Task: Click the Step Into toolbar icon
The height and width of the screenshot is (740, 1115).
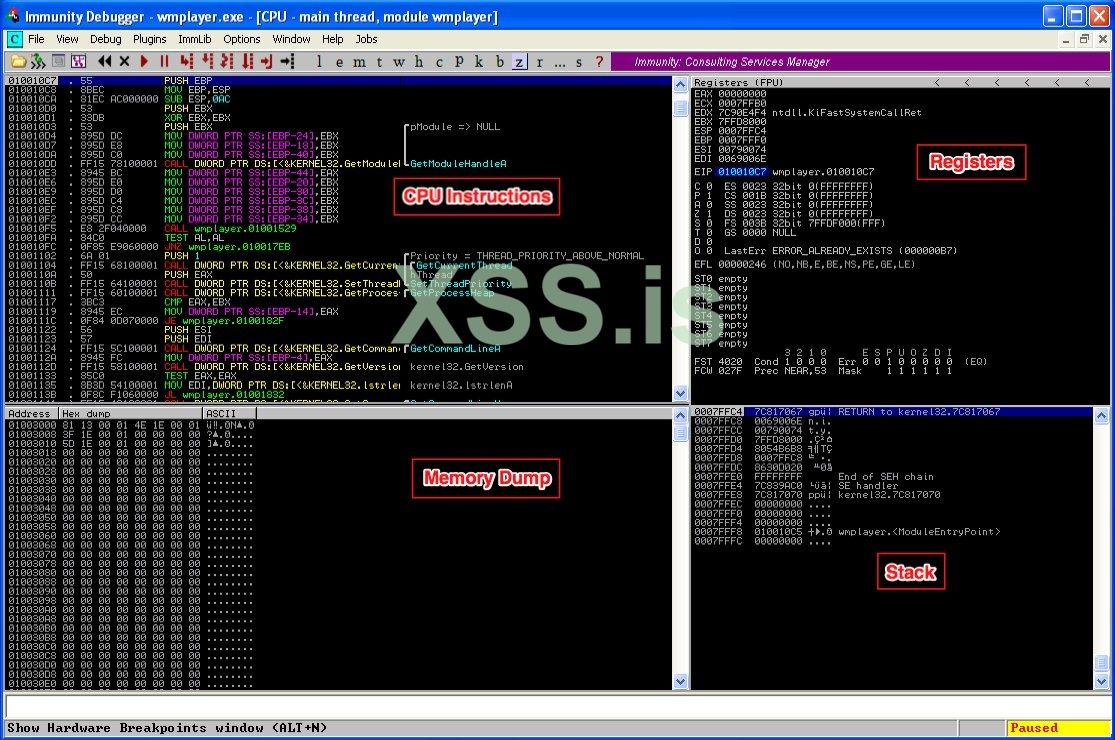Action: [186, 62]
